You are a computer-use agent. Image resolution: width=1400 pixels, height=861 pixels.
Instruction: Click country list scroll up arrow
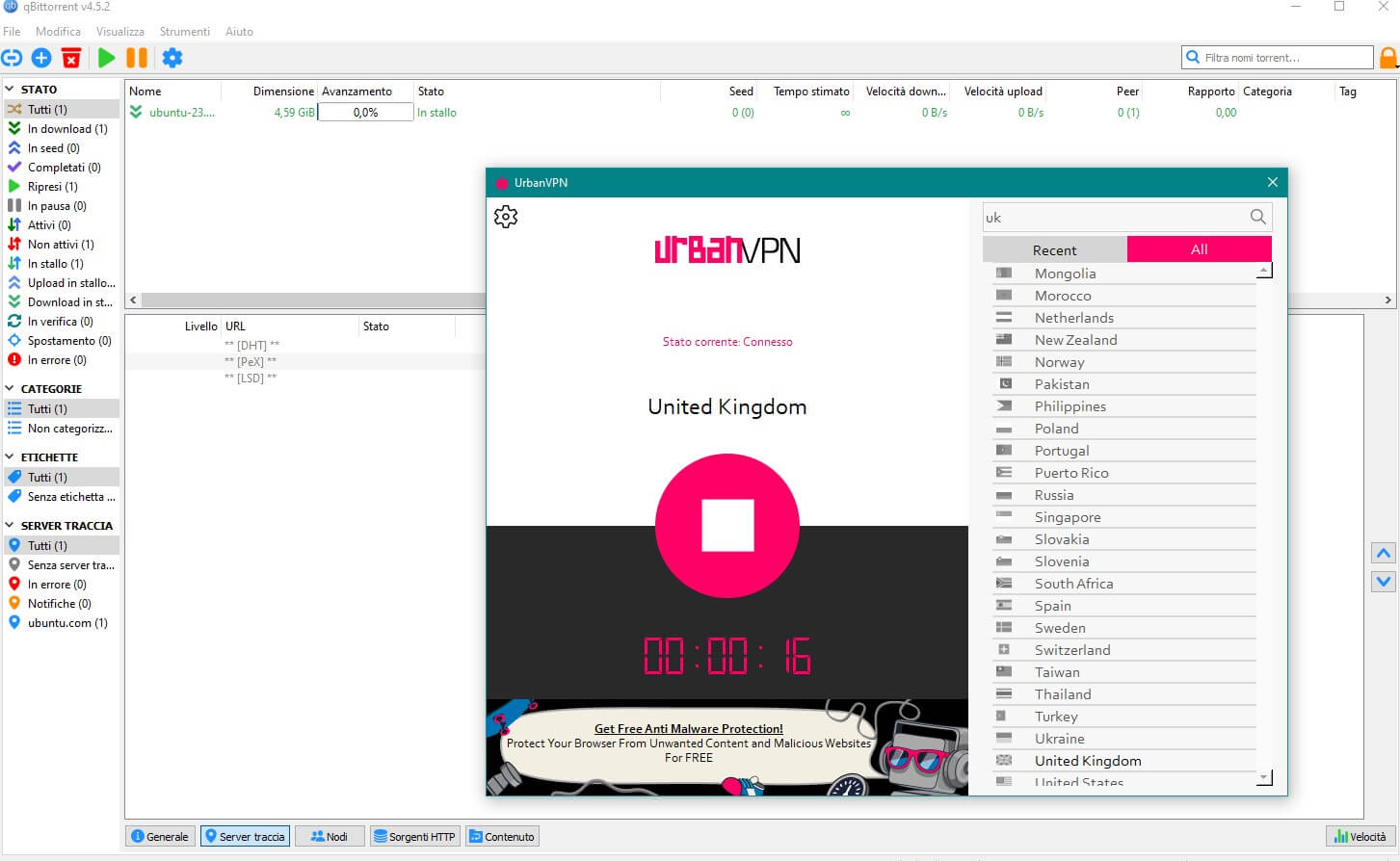(1265, 272)
